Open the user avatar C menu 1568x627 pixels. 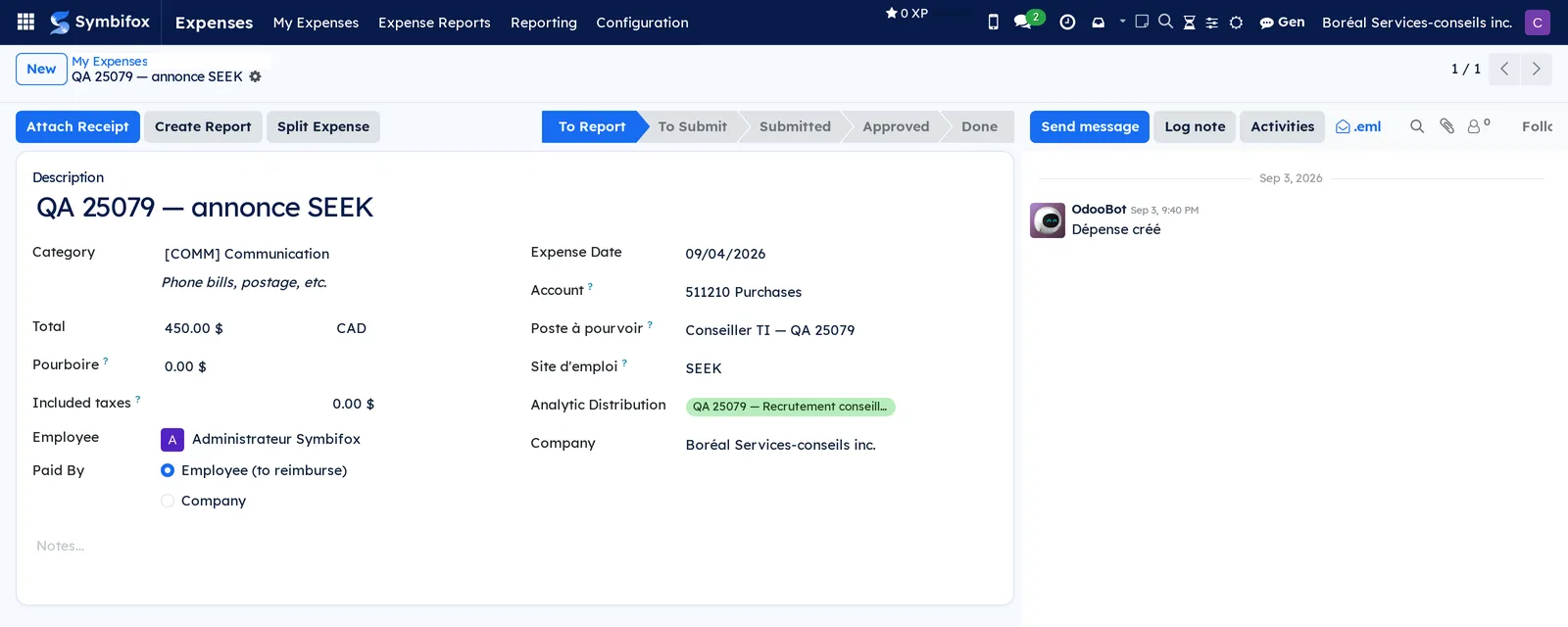coord(1537,22)
